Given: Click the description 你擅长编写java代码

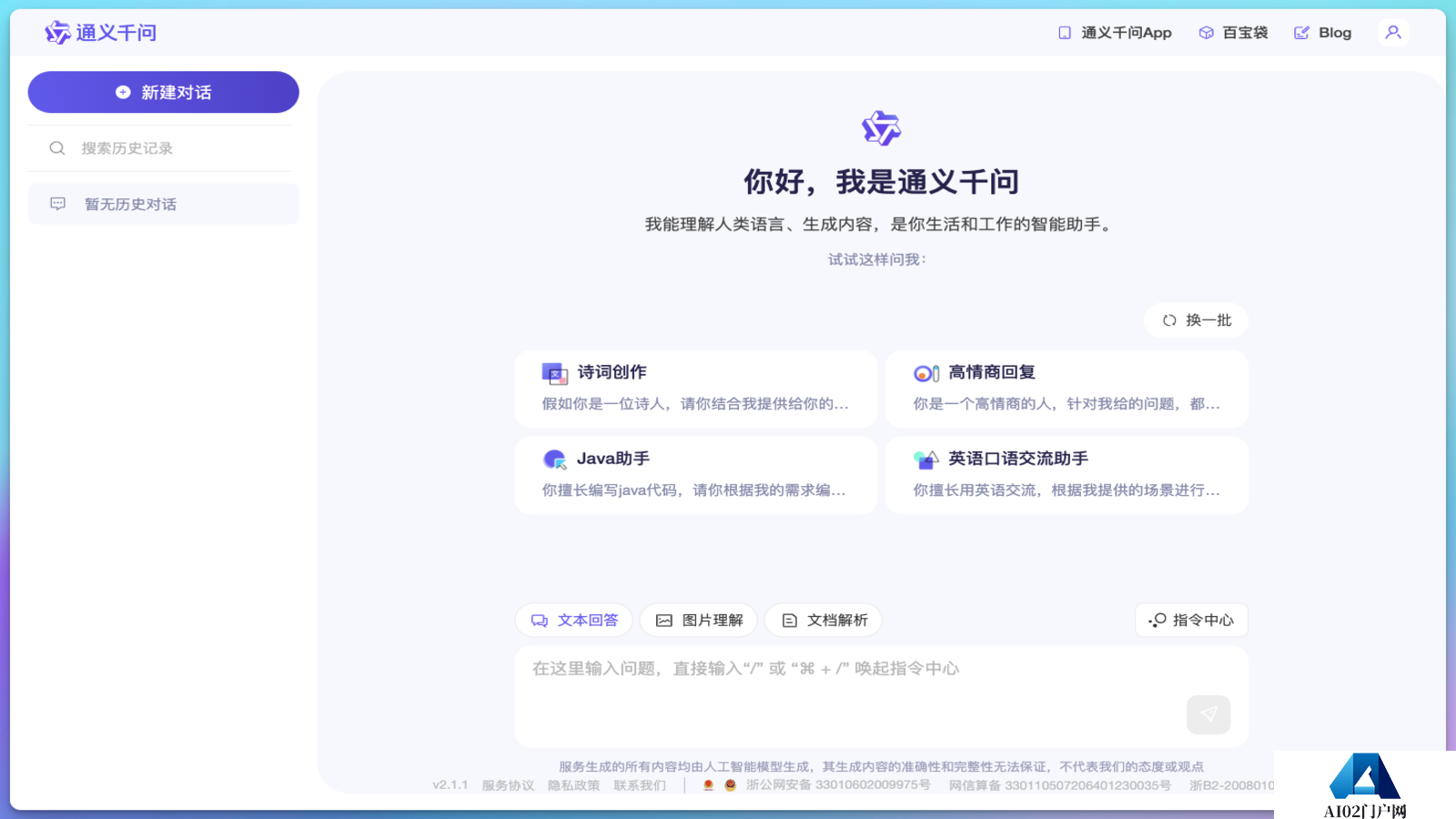Looking at the screenshot, I should coord(694,490).
